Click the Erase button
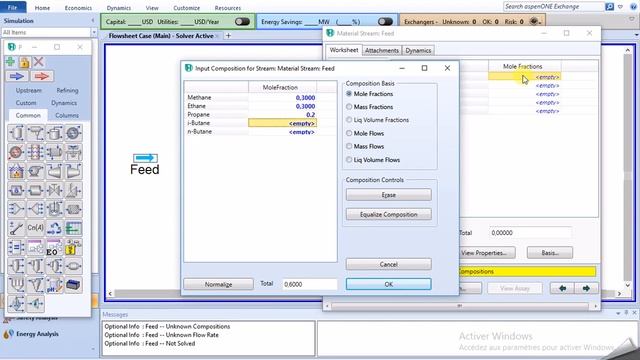Image resolution: width=640 pixels, height=360 pixels. point(389,195)
